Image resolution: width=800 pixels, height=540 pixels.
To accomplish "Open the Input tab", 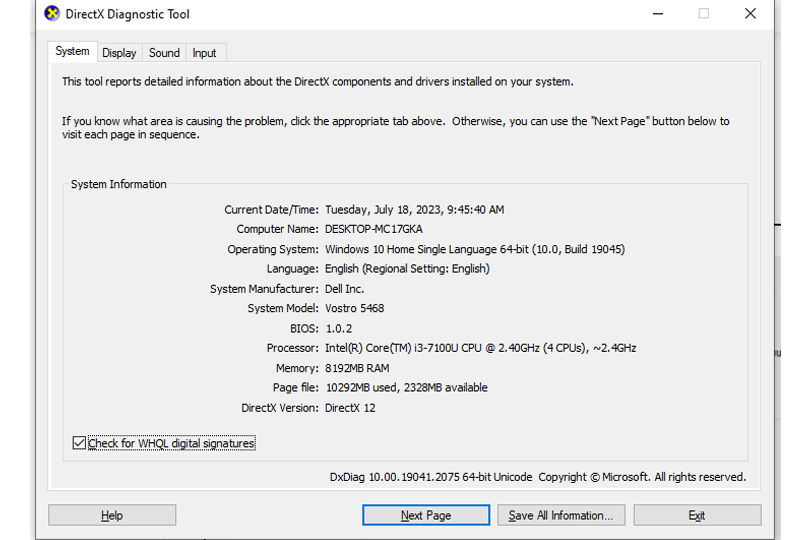I will pyautogui.click(x=204, y=53).
